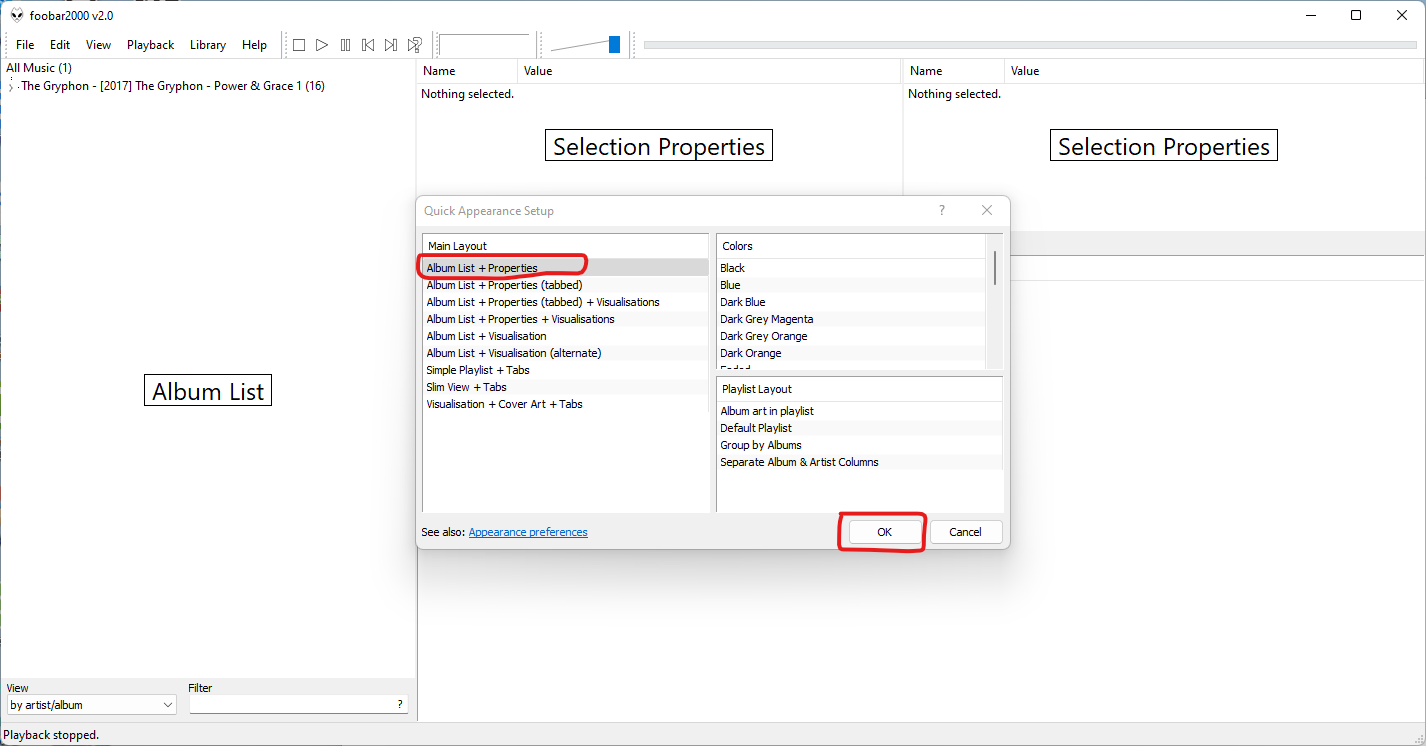The height and width of the screenshot is (746, 1426).
Task: Click the Next track button
Action: point(391,45)
